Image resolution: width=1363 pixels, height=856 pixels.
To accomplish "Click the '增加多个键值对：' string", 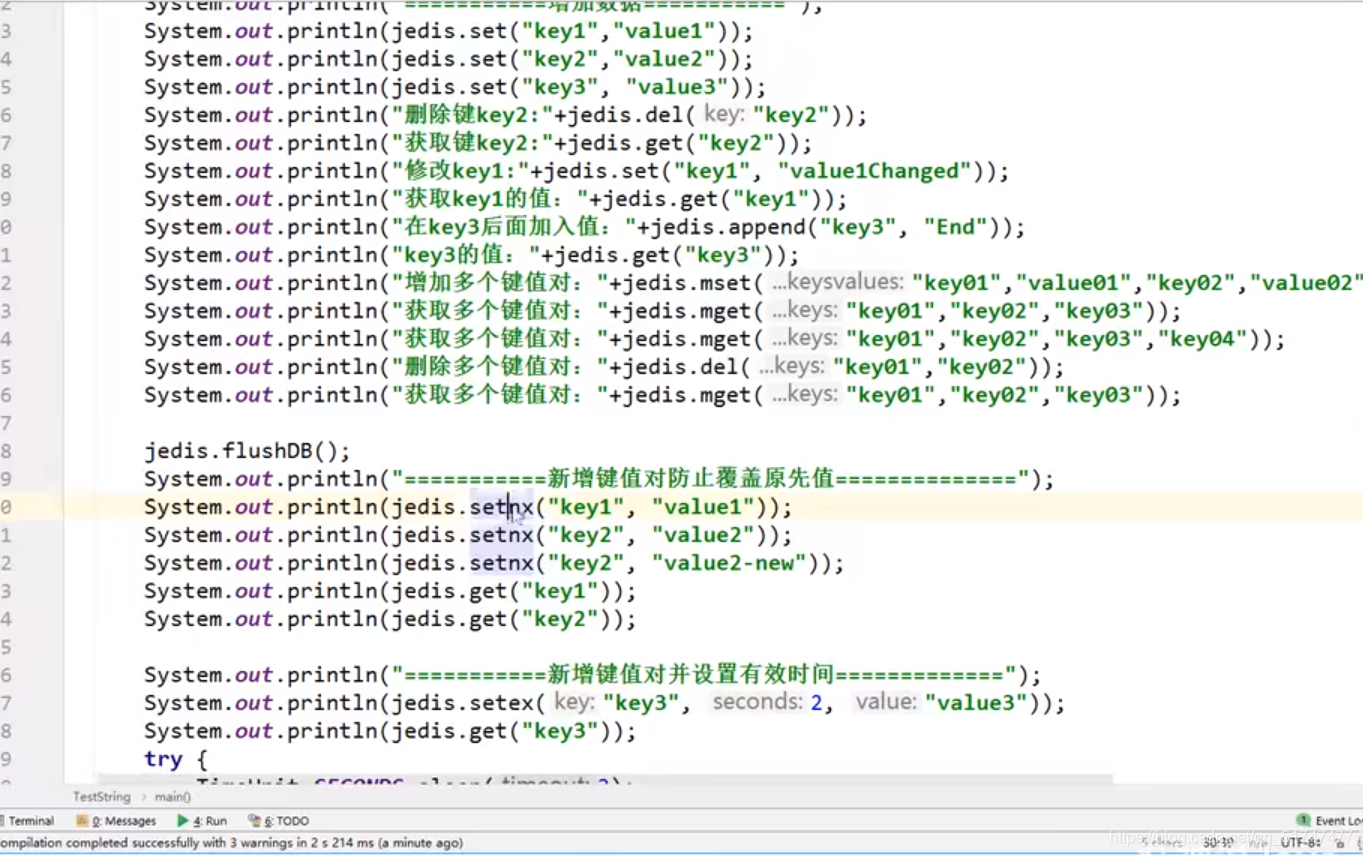I will 500,283.
